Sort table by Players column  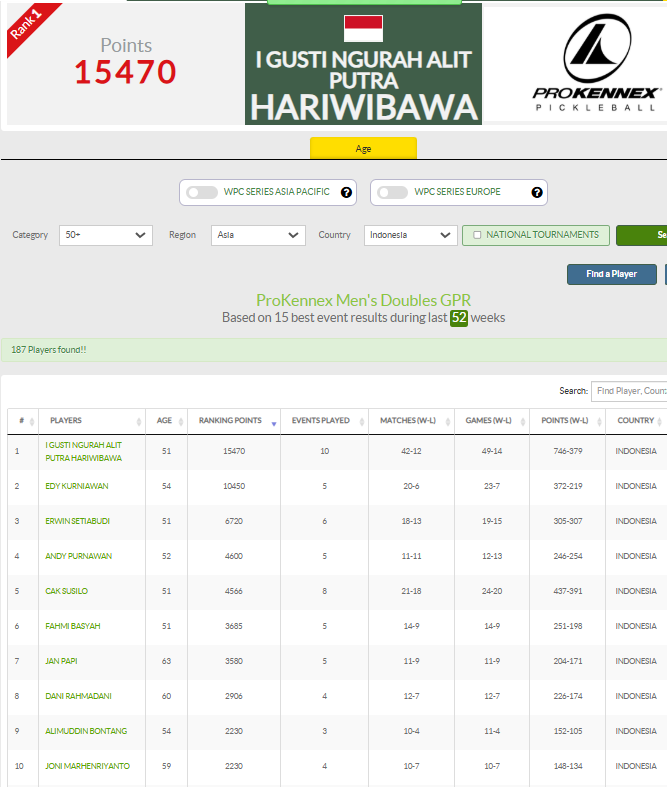92,421
